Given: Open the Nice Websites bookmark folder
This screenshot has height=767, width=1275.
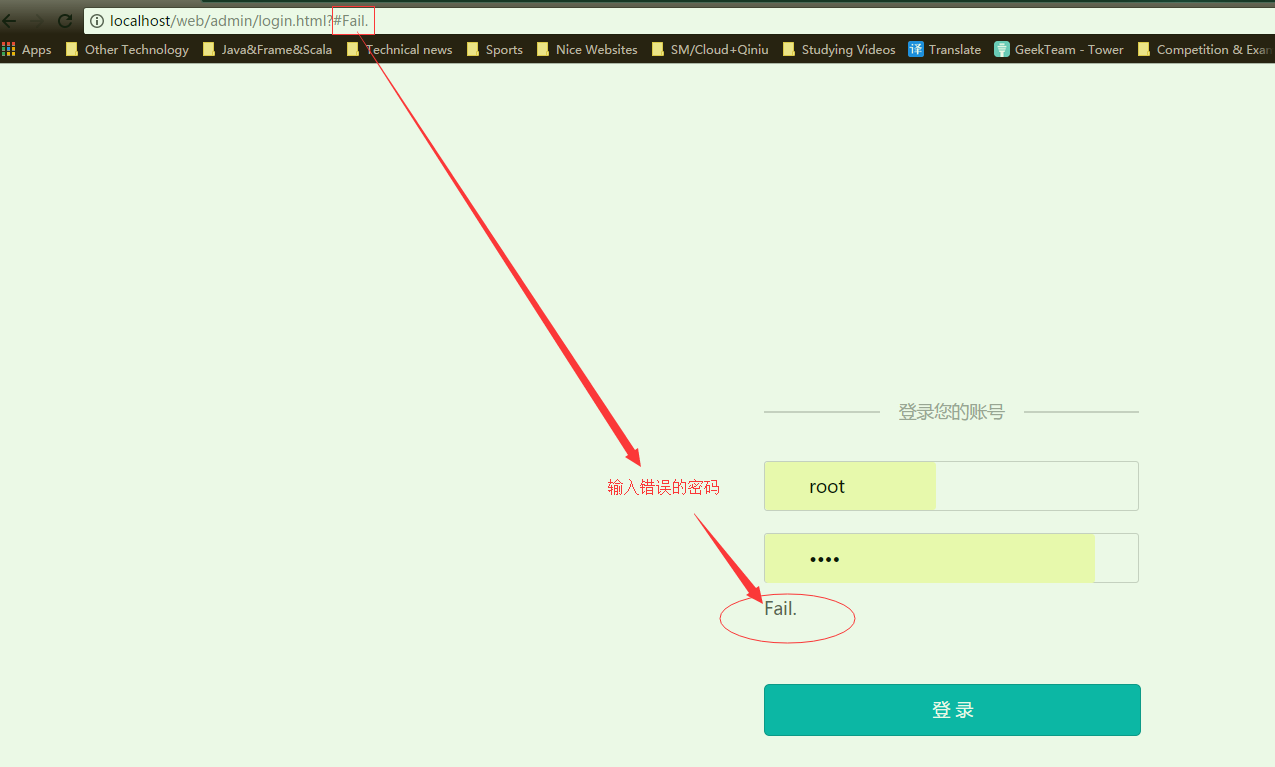Looking at the screenshot, I should click(x=587, y=49).
